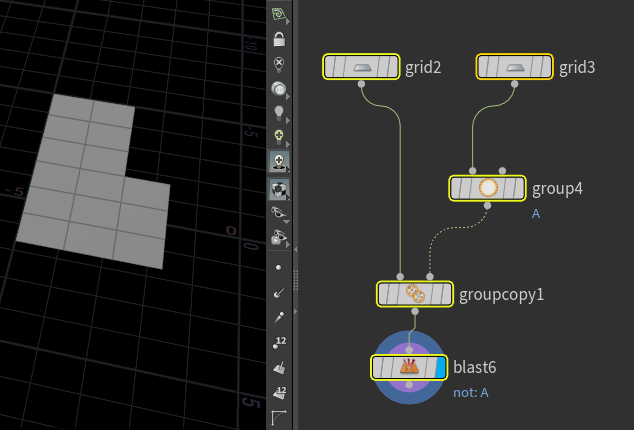Click the eye with play folder icon
Screen dimensions: 634x430
click(279, 237)
